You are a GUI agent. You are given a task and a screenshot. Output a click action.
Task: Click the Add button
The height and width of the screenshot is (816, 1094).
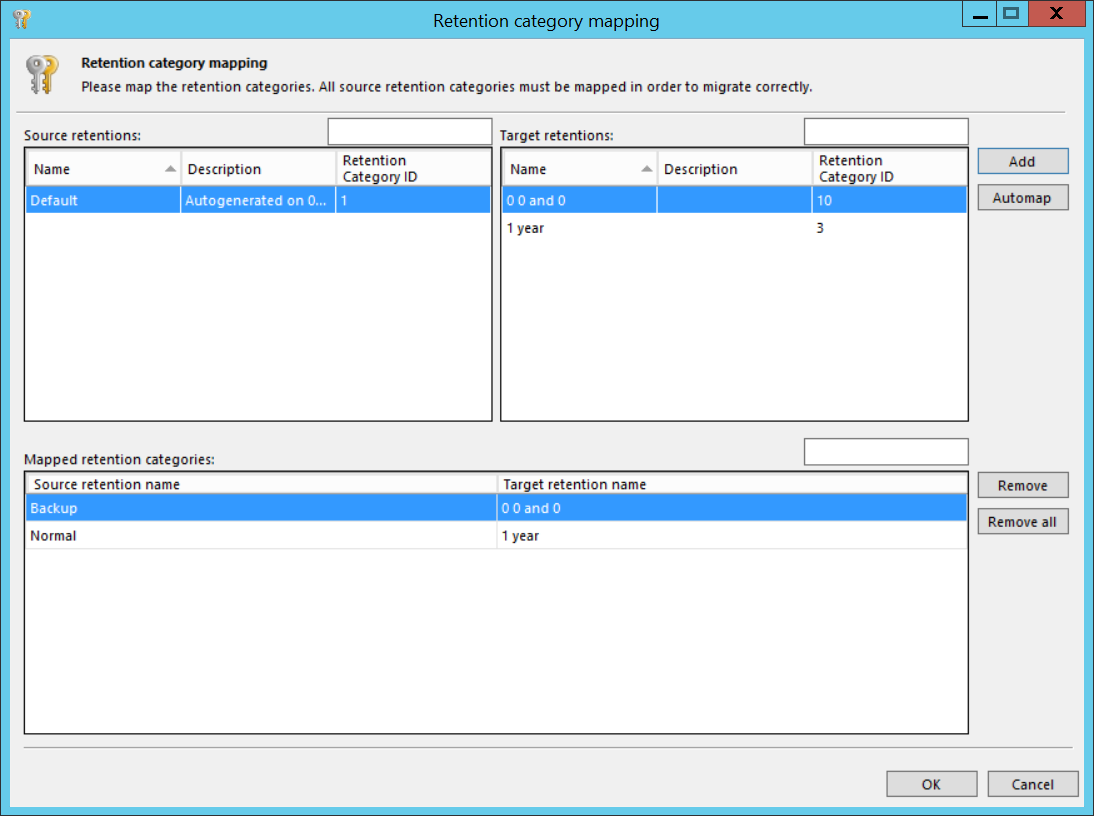click(x=1022, y=161)
